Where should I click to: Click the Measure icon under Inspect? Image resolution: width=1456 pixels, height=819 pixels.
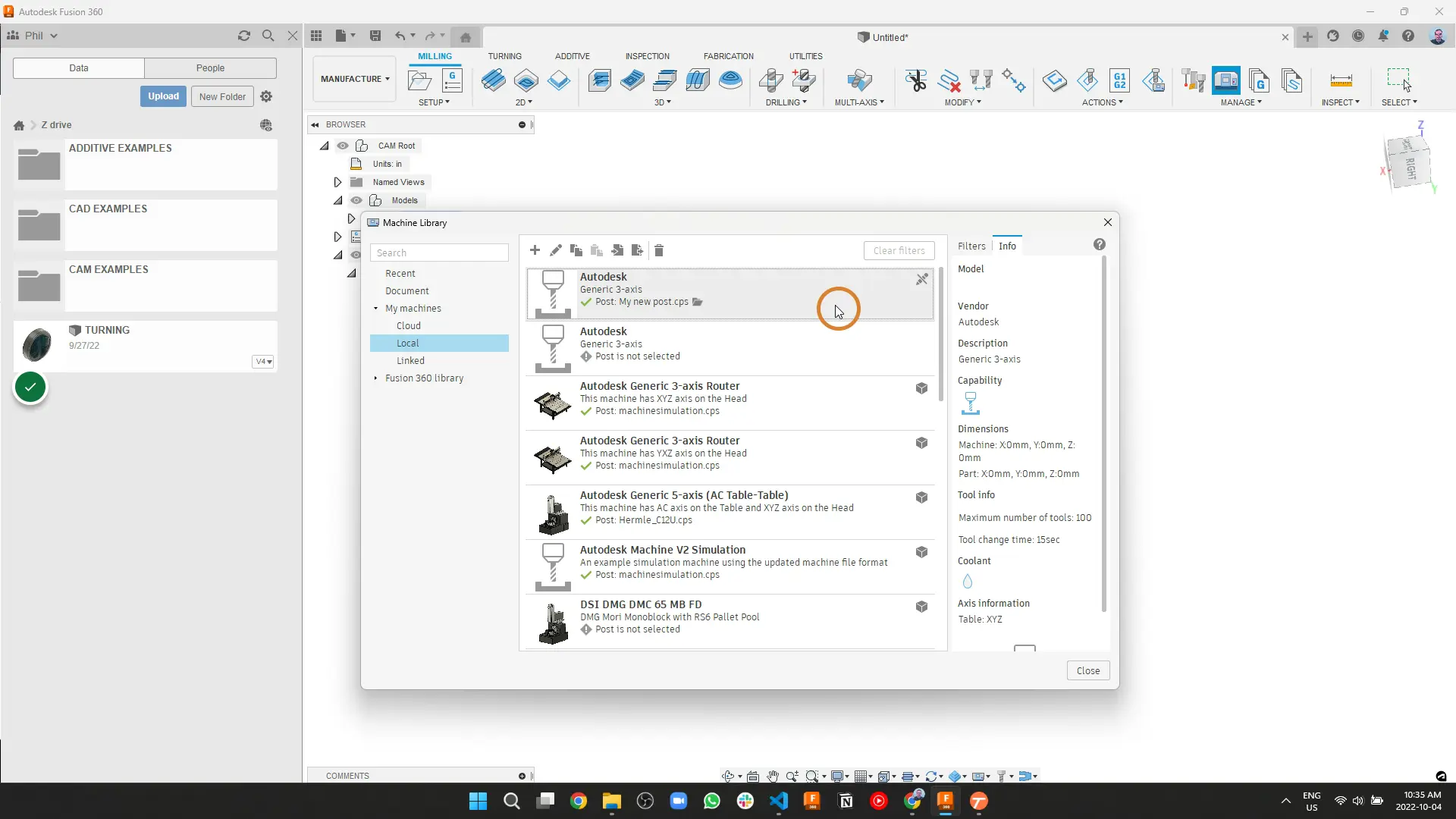(x=1341, y=80)
